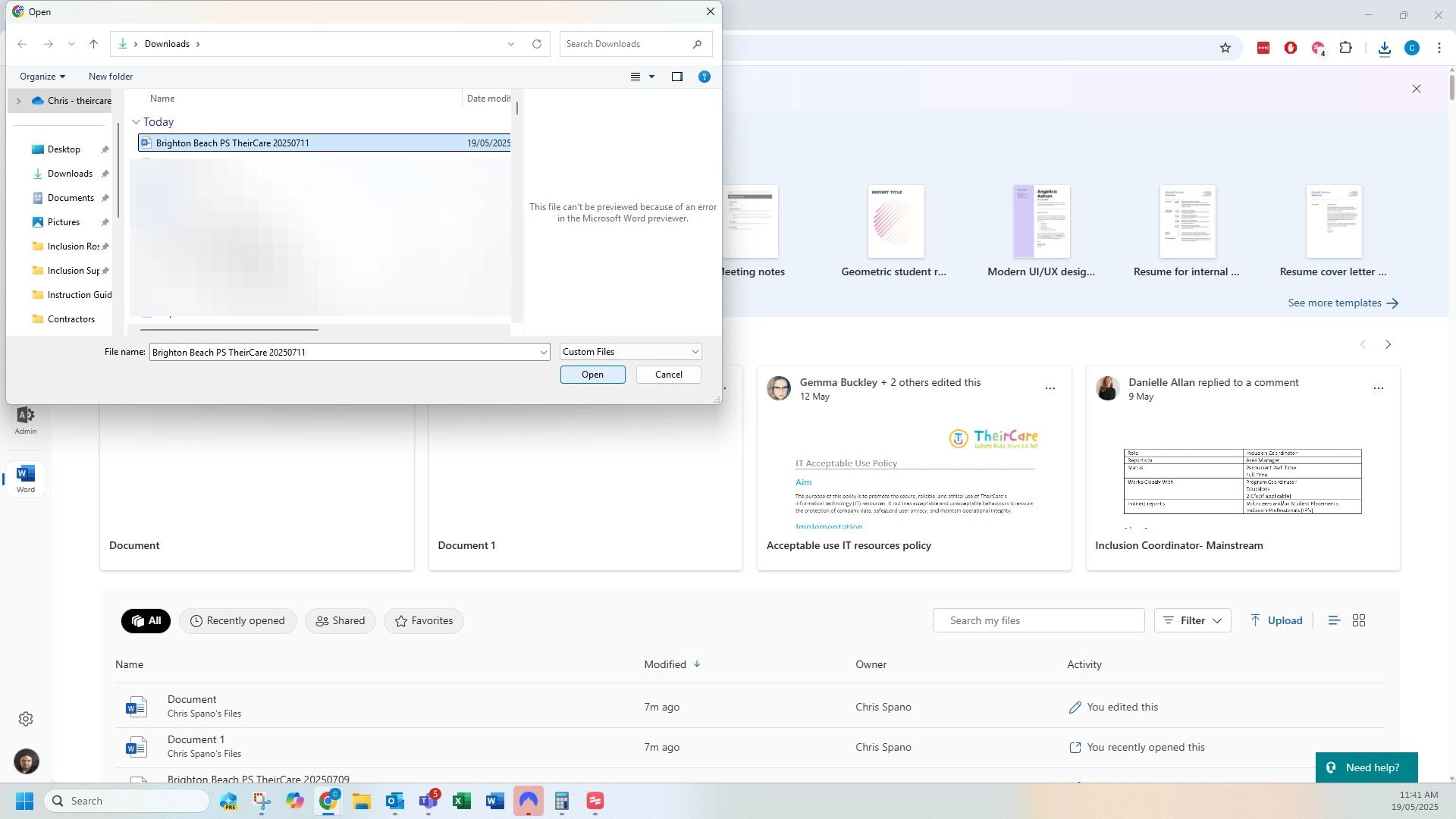Click the settings gear in the sidebar
The image size is (1456, 819).
click(26, 719)
